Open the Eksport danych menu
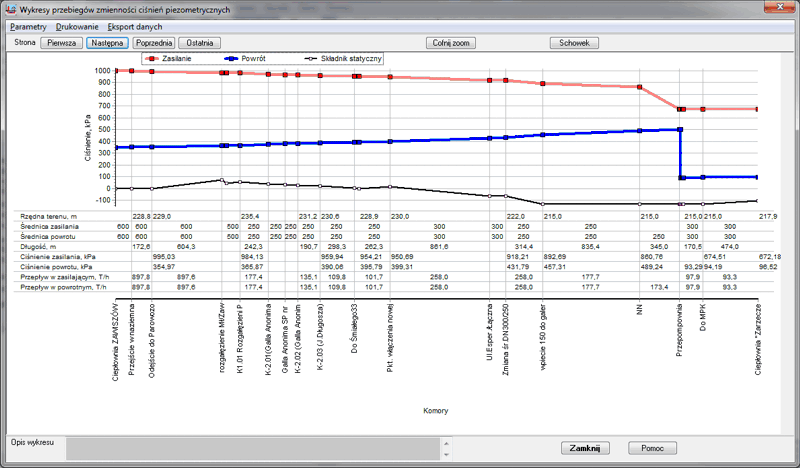Image resolution: width=800 pixels, height=468 pixels. pyautogui.click(x=135, y=27)
